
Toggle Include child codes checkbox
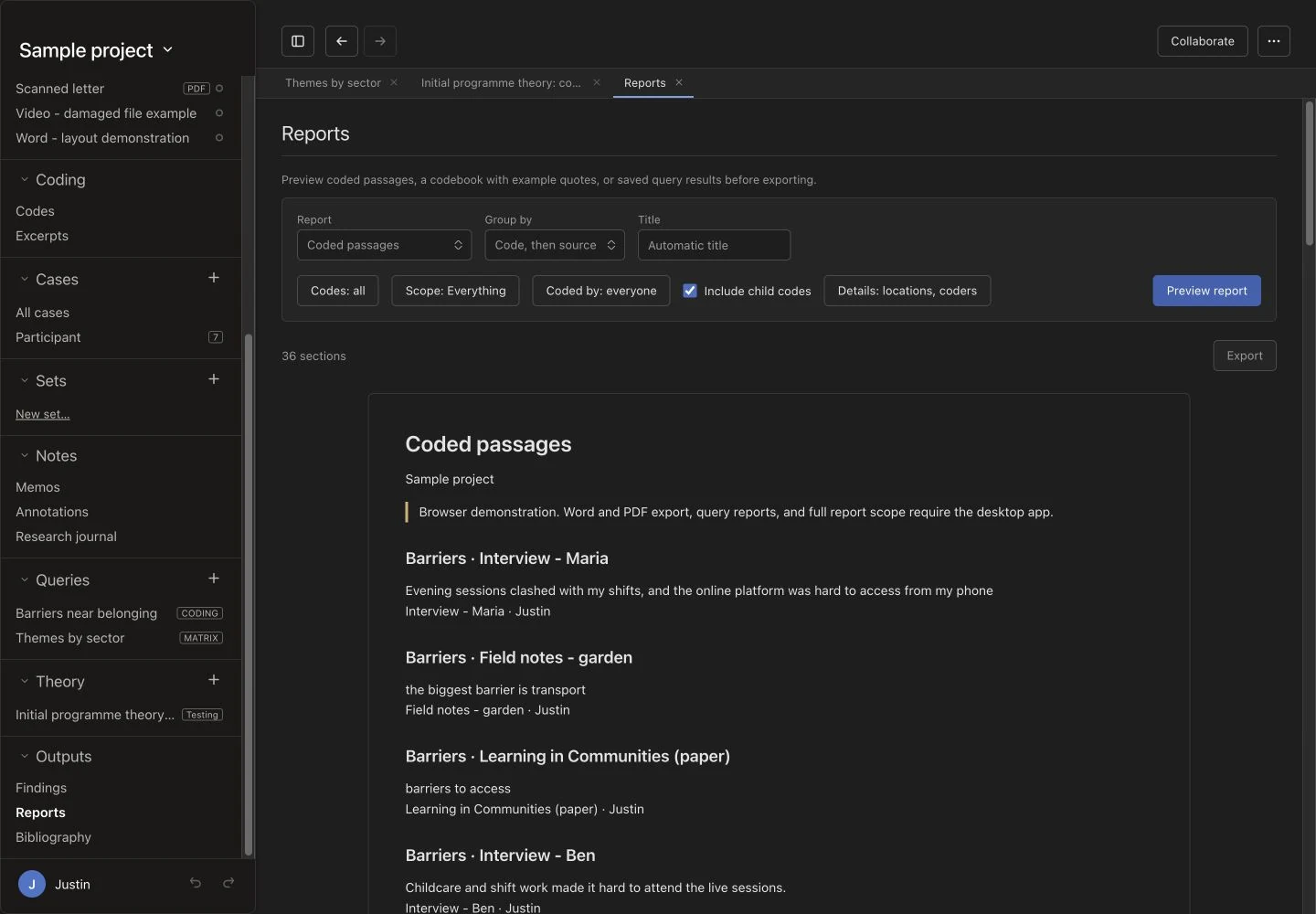[x=690, y=291]
